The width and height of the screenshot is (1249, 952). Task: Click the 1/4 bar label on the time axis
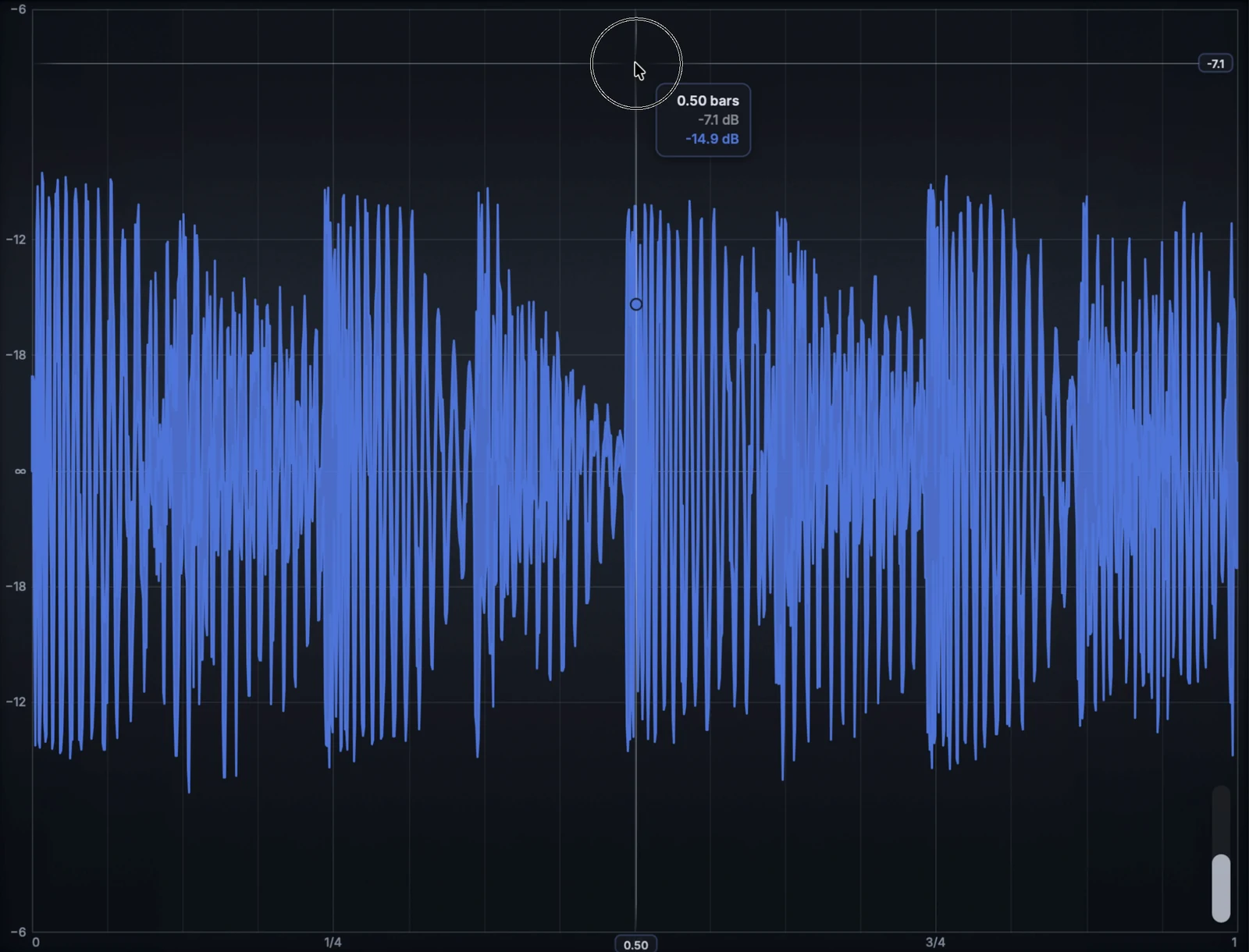click(x=333, y=942)
